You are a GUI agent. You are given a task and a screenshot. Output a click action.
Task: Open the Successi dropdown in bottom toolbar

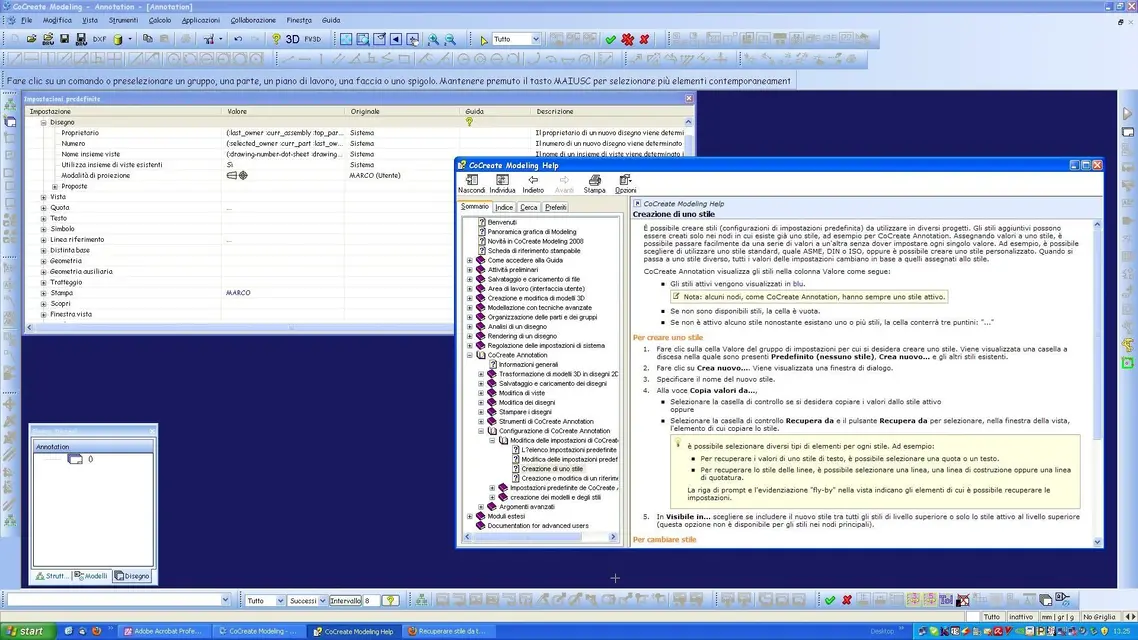click(322, 601)
